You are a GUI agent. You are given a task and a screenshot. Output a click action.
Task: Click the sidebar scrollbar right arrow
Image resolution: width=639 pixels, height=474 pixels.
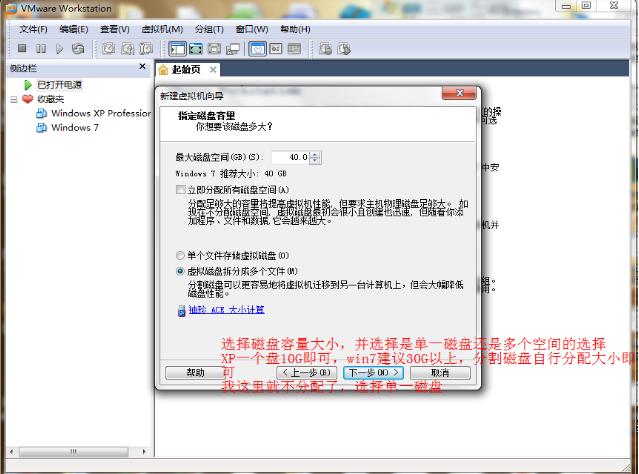point(144,452)
